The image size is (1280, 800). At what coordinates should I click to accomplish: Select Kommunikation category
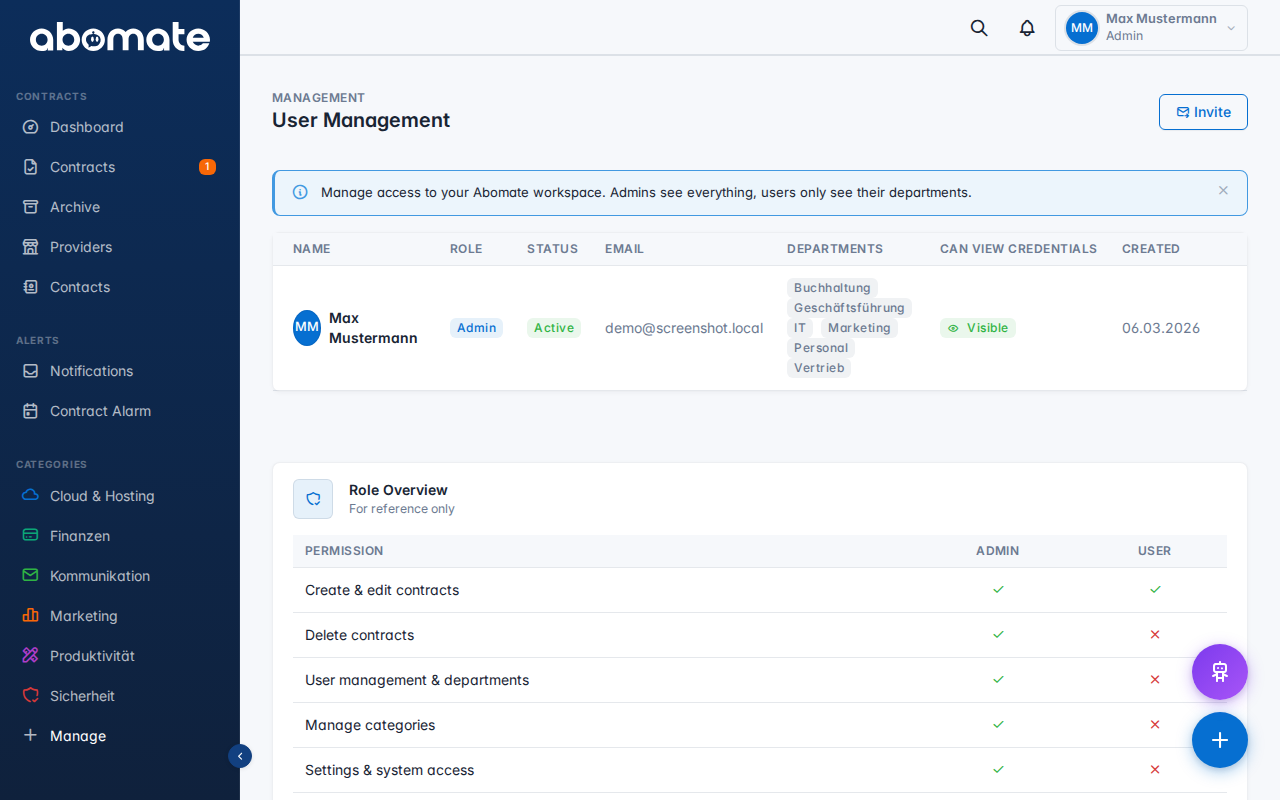(x=120, y=576)
